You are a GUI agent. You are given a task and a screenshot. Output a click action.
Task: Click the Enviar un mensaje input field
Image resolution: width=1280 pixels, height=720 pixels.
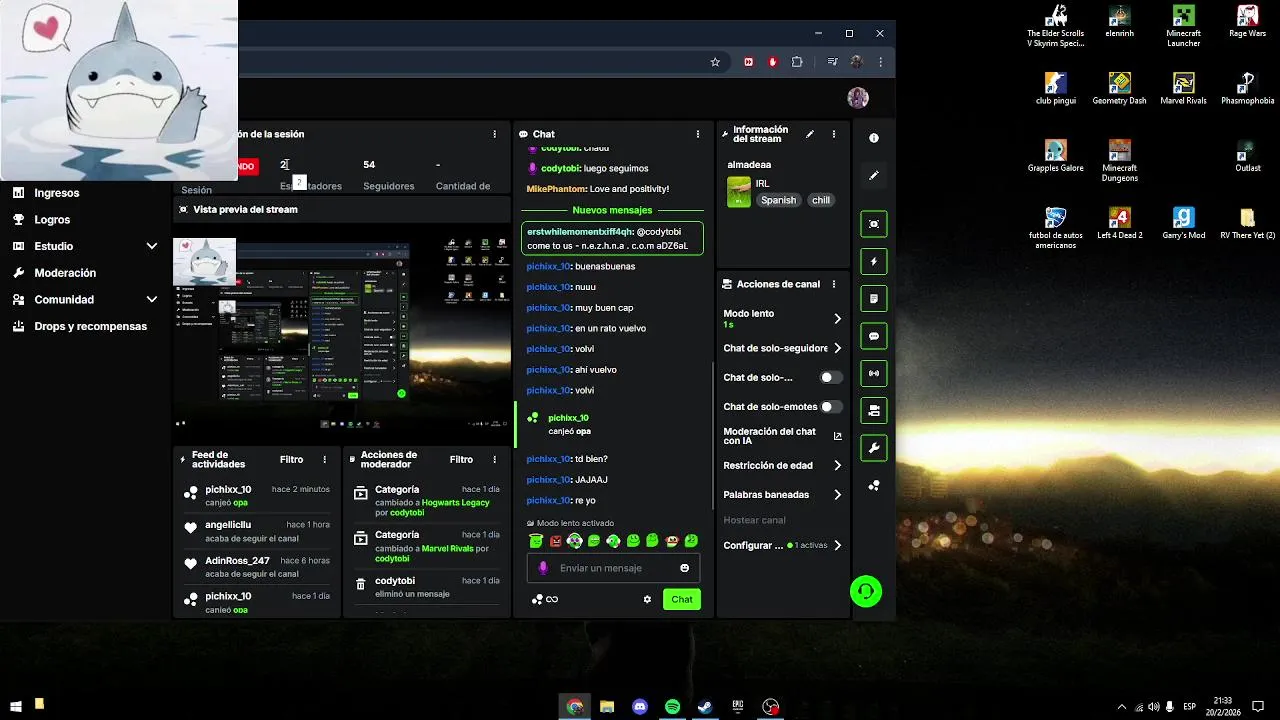point(613,568)
